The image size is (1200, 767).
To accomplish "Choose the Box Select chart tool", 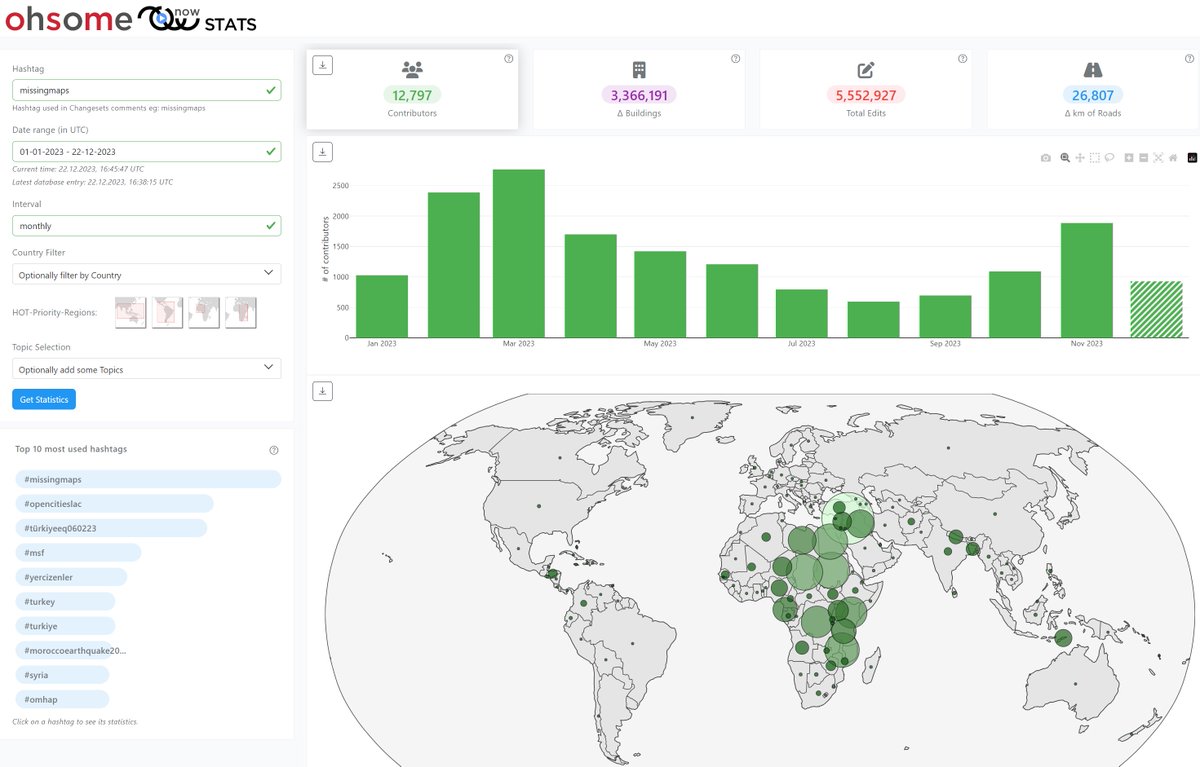I will coord(1095,158).
